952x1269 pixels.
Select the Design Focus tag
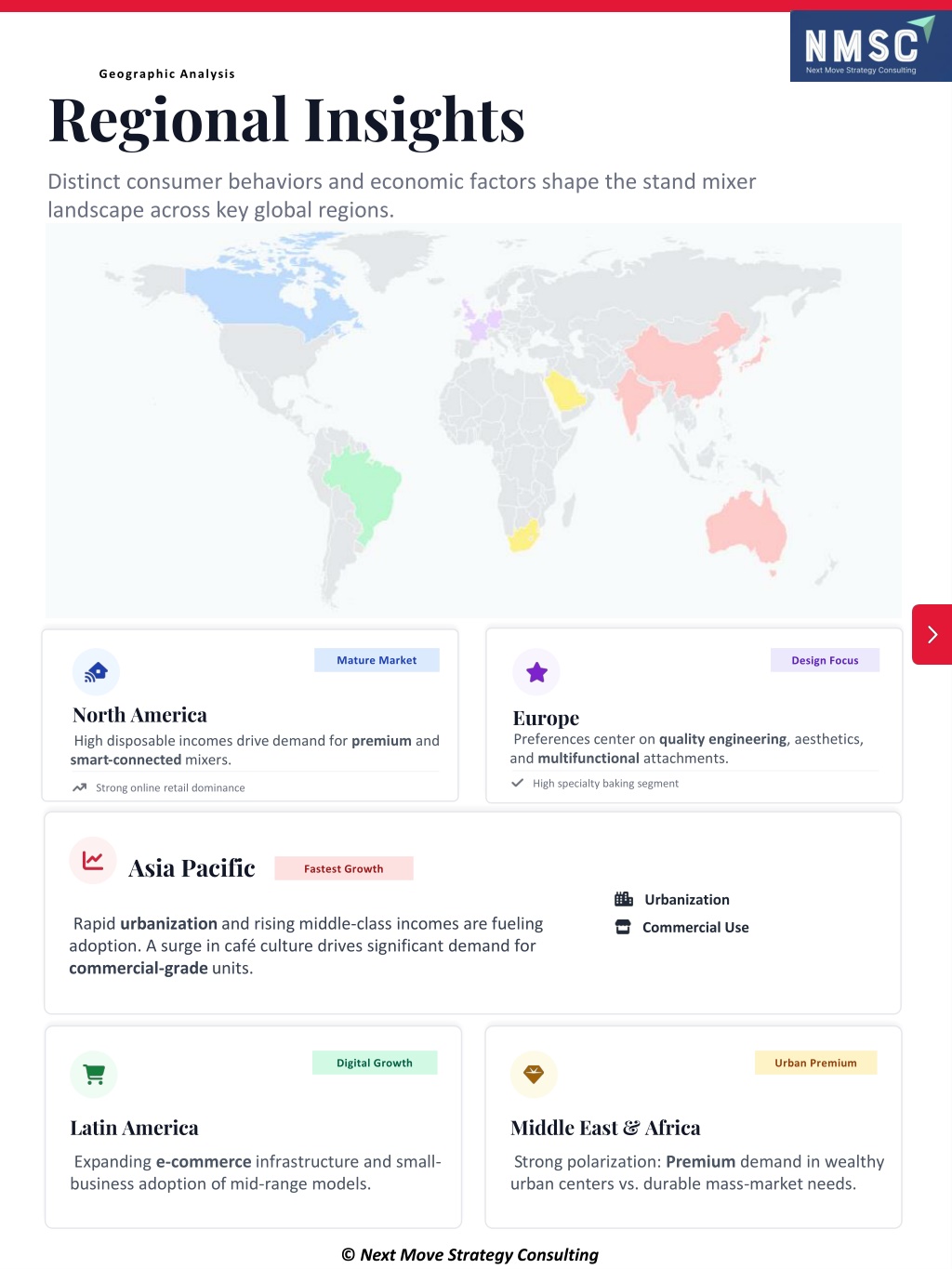coord(825,660)
